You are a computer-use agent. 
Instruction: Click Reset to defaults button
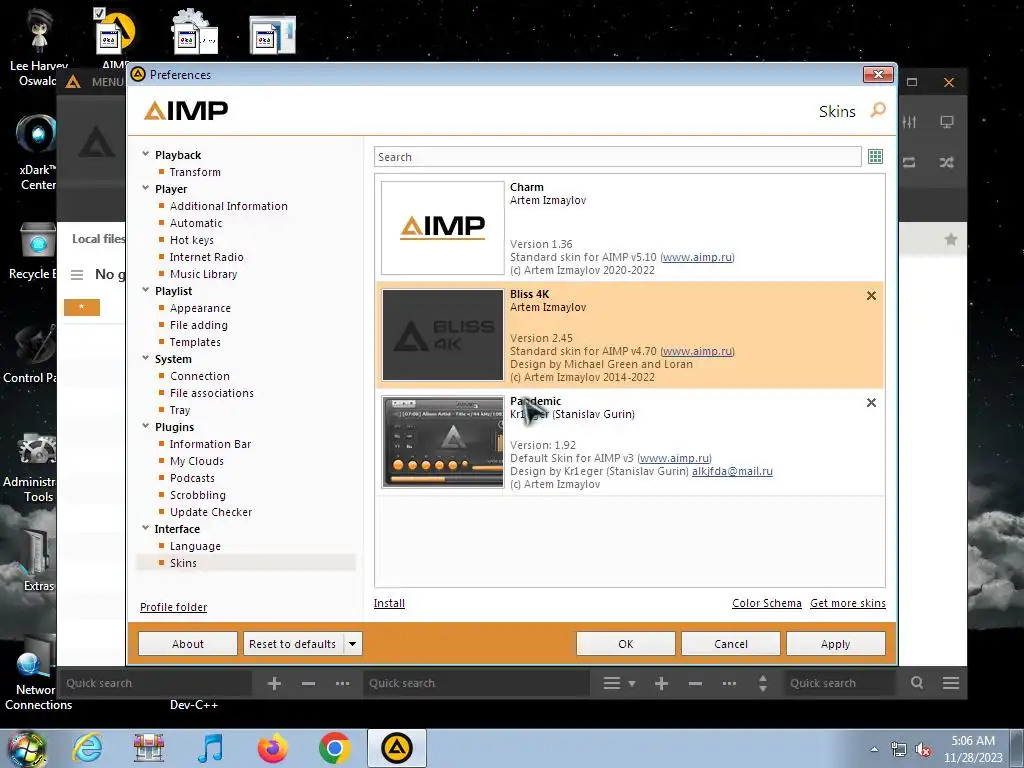pyautogui.click(x=293, y=644)
